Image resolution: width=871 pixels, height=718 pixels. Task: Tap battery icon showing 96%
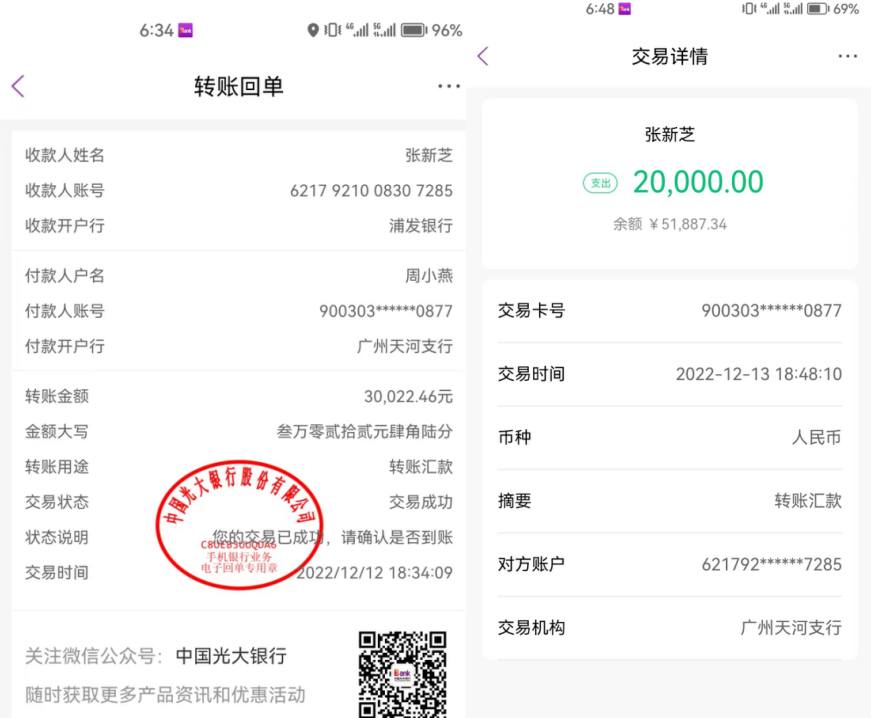point(414,31)
